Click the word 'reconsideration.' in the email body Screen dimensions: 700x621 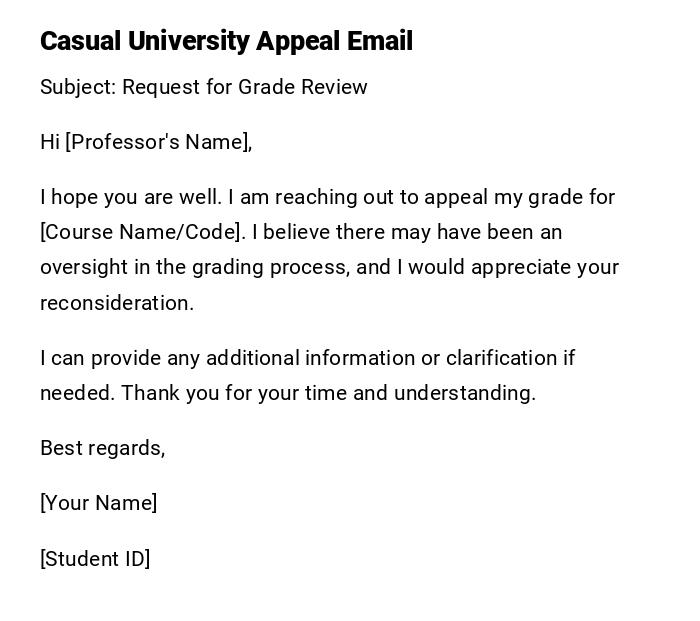click(x=117, y=303)
